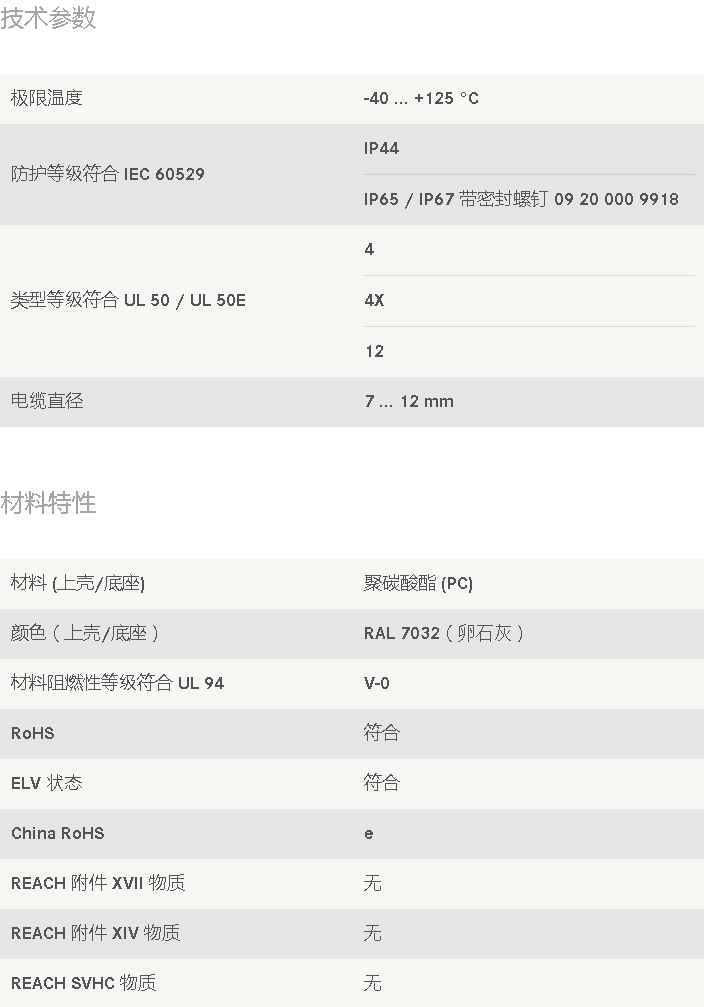
Task: Select the RAL 7032 (卵石灰) color value
Action: pos(444,633)
